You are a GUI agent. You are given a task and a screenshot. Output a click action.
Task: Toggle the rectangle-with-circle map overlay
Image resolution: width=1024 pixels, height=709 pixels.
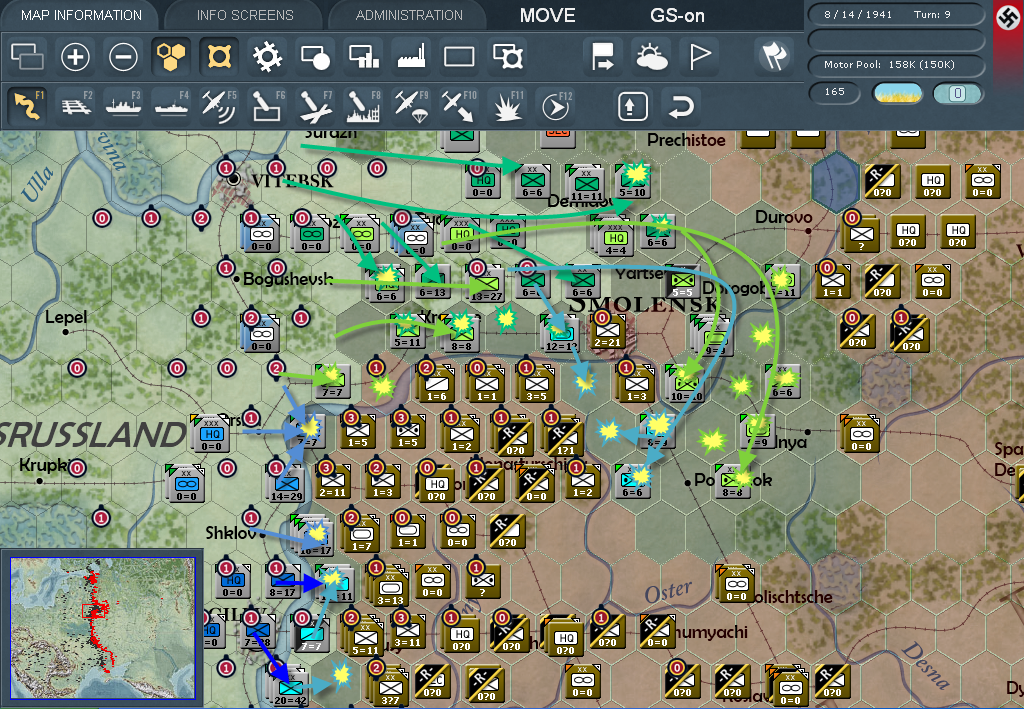pos(315,57)
